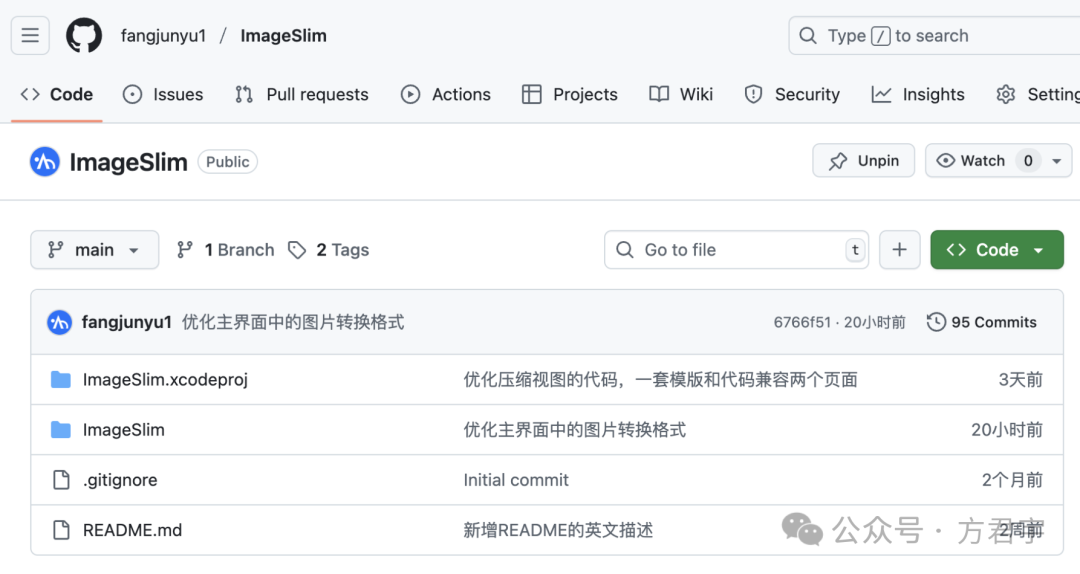Open the Pull requests tab

tap(302, 94)
